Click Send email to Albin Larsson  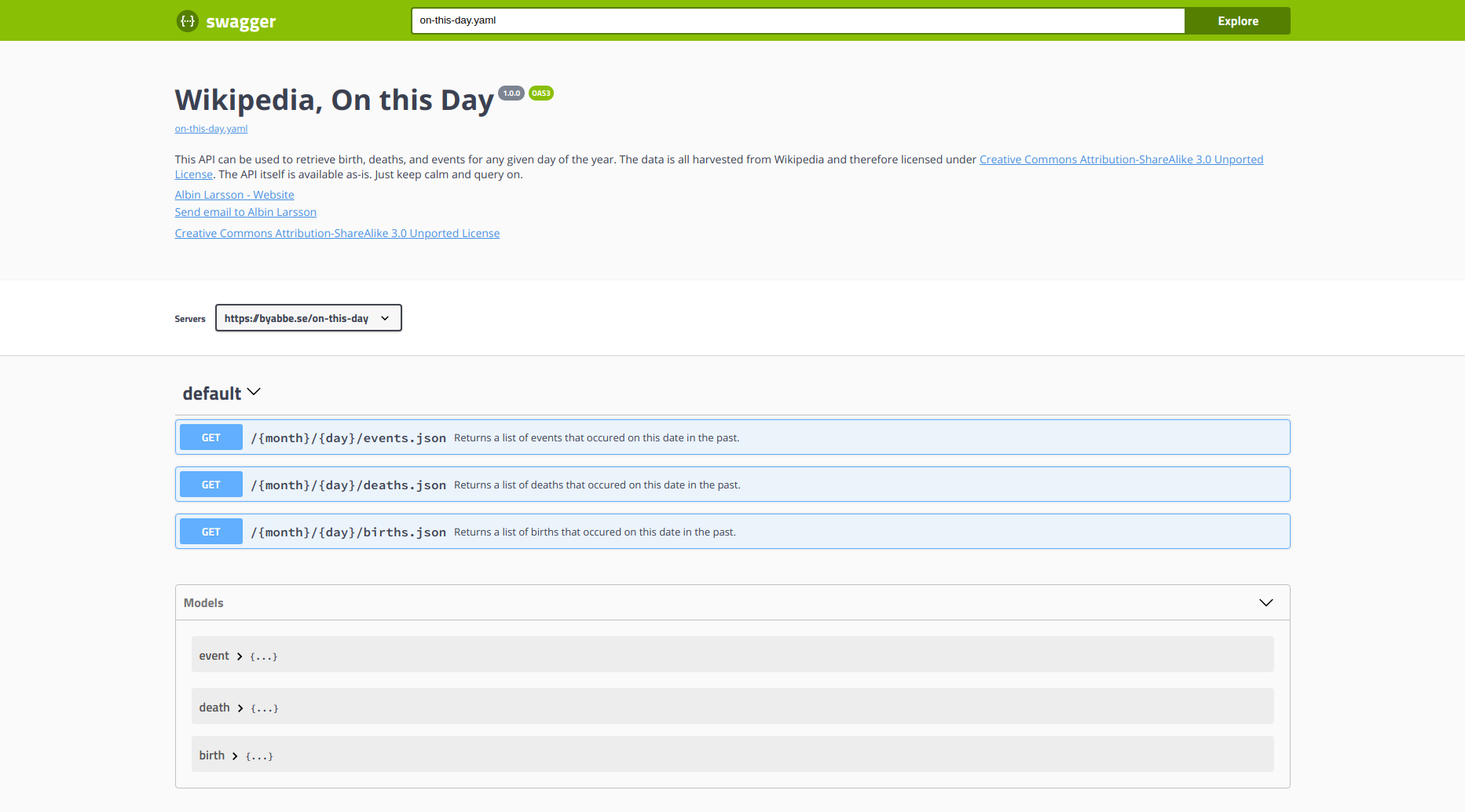pos(245,212)
